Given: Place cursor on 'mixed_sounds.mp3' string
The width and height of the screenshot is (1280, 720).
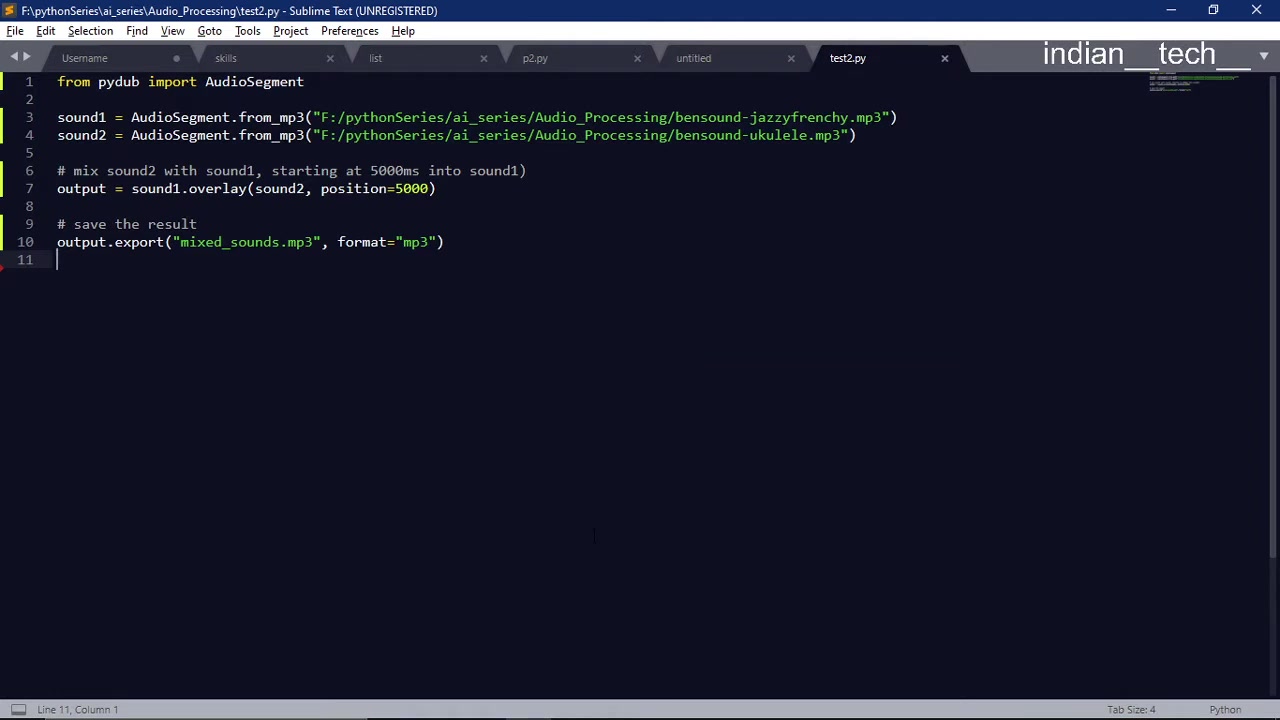Looking at the screenshot, I should point(246,242).
